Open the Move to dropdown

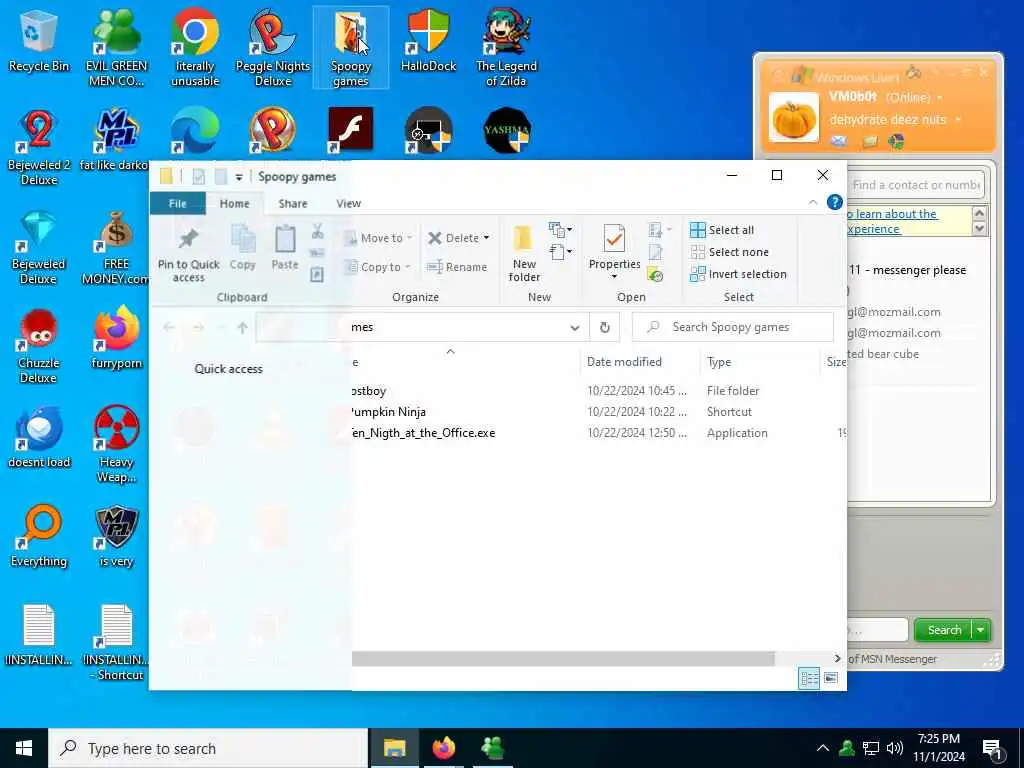point(378,238)
